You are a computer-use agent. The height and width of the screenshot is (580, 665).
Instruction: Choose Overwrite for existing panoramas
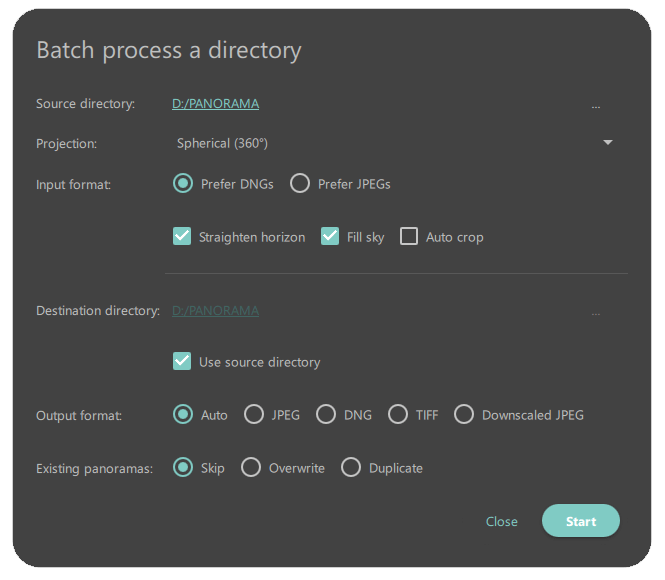coord(251,467)
